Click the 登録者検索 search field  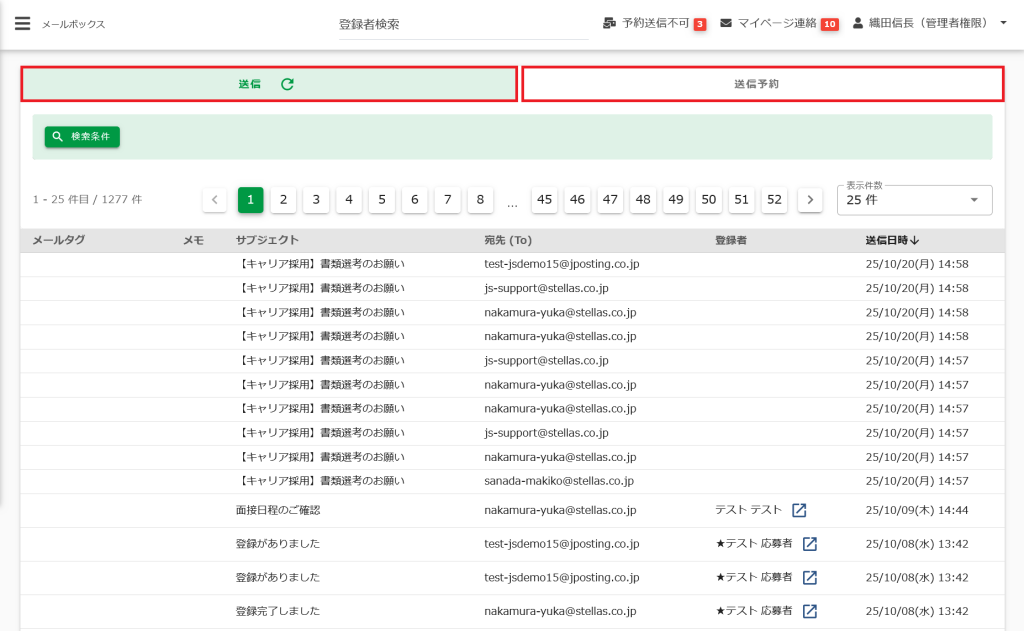tap(462, 24)
